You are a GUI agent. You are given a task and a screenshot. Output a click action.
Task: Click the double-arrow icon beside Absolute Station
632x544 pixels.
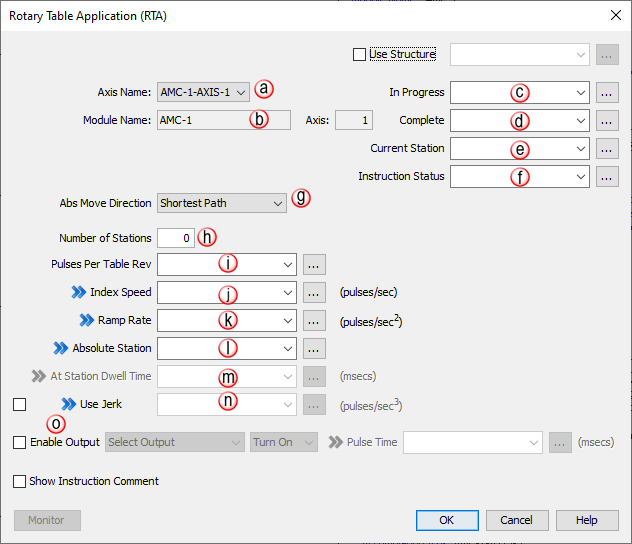click(x=61, y=349)
